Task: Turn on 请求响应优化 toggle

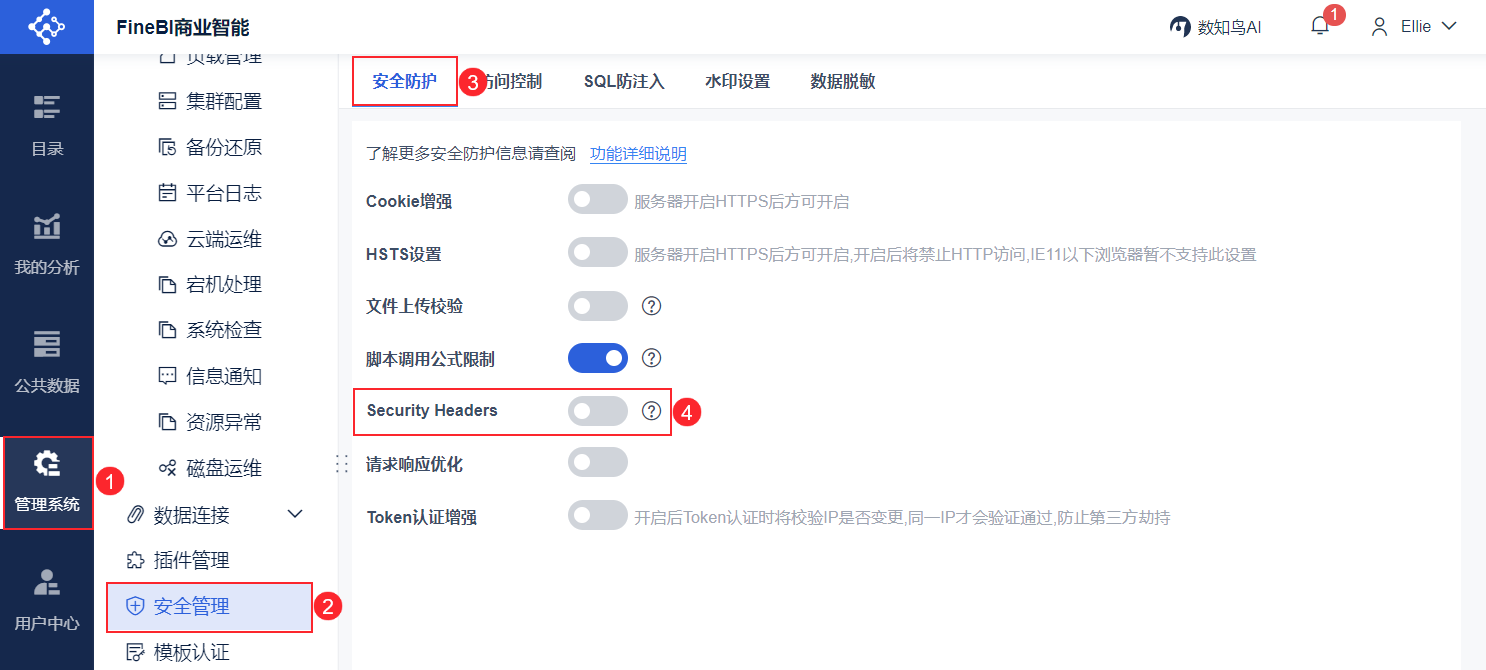Action: [x=597, y=462]
